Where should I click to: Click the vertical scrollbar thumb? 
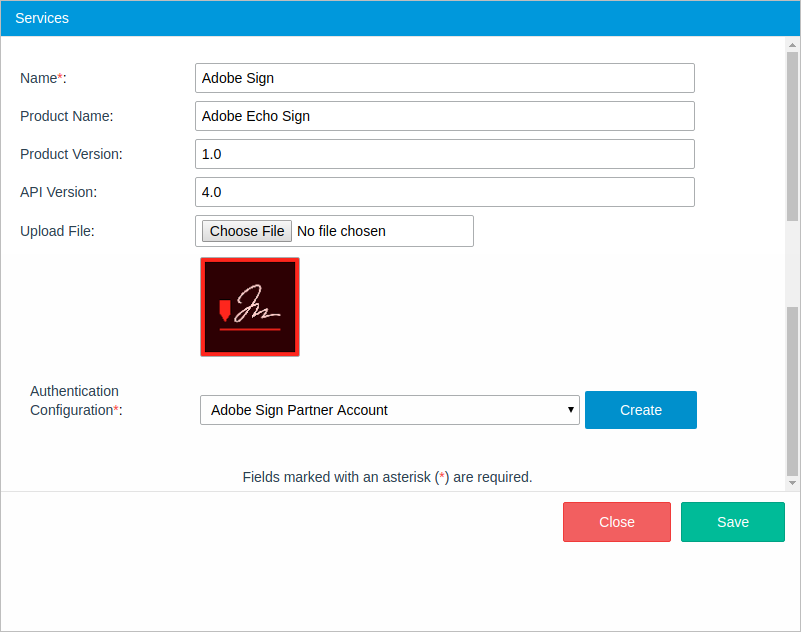point(792,135)
